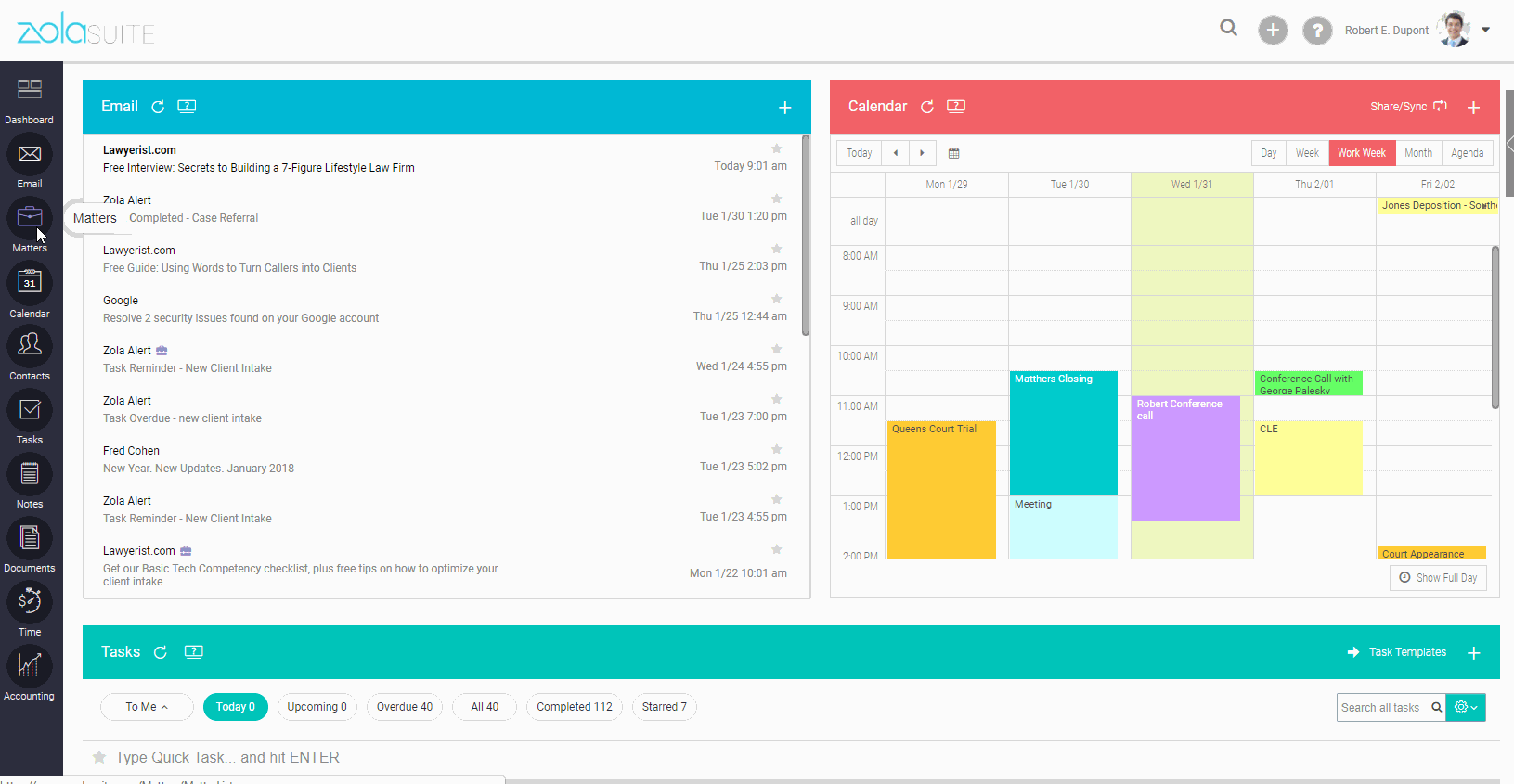Go to previous calendar period arrow
Screen dimensions: 1514x784
coord(895,153)
